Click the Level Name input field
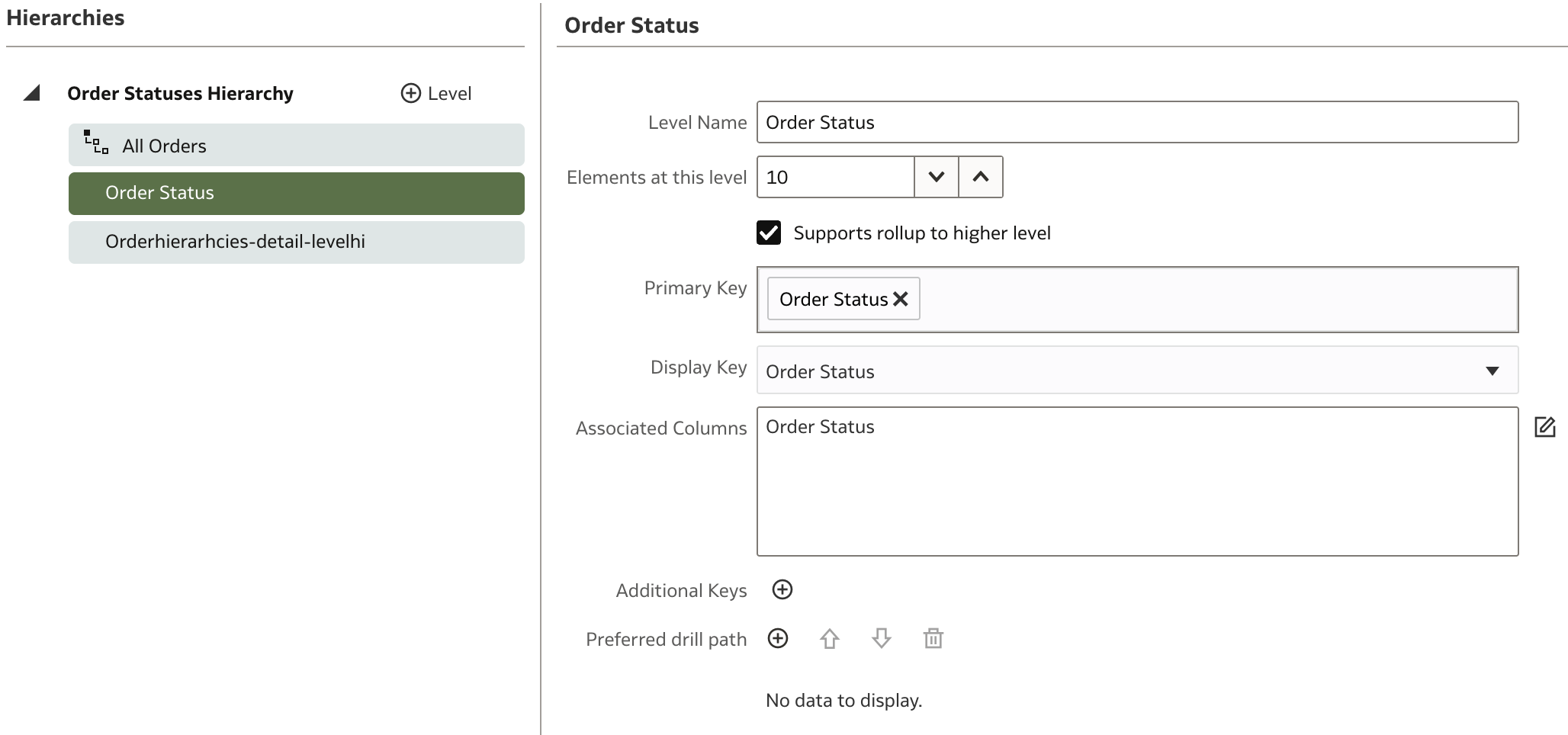This screenshot has height=735, width=1568. (x=1137, y=122)
